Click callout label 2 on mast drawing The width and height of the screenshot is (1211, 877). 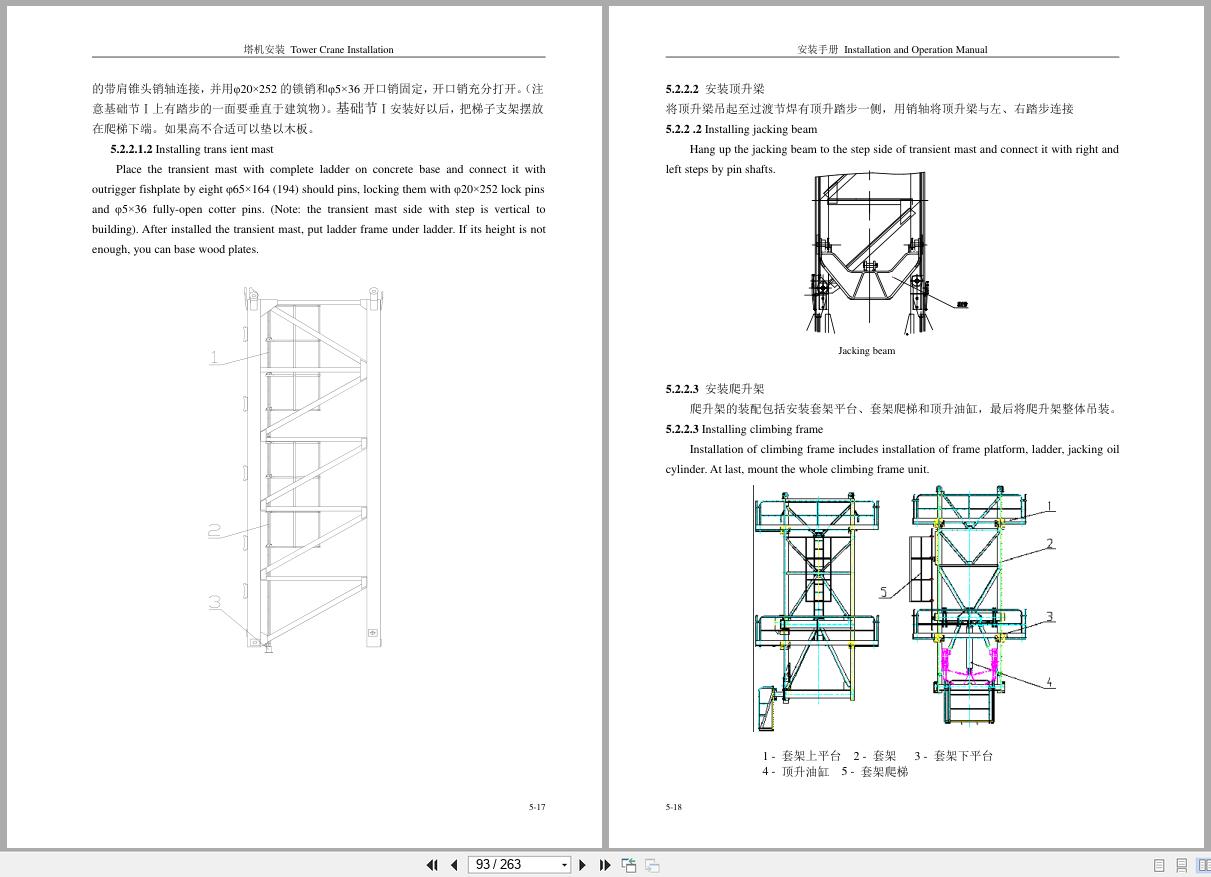(215, 531)
